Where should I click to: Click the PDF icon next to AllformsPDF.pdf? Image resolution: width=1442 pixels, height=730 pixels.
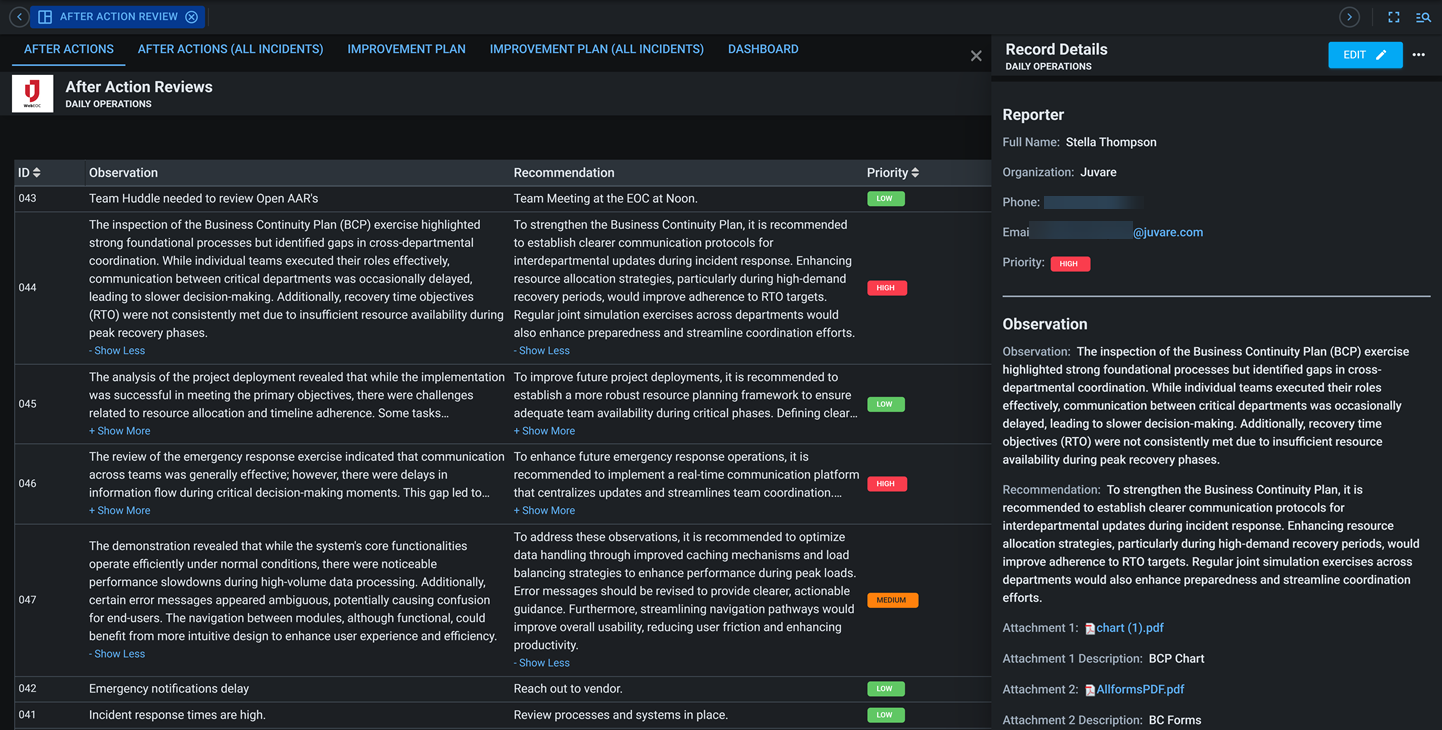(1090, 690)
